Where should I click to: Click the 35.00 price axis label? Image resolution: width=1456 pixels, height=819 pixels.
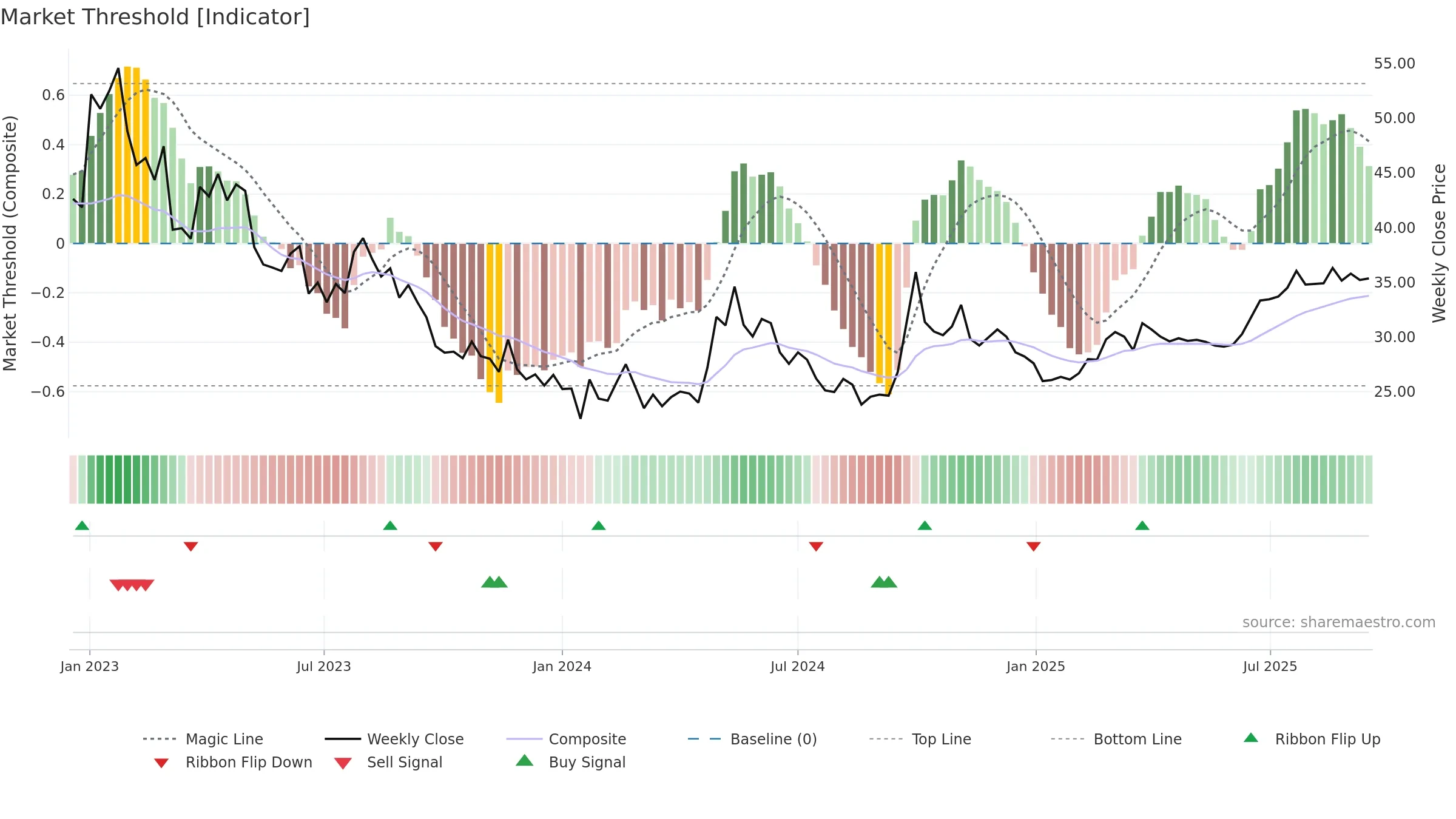[x=1394, y=282]
